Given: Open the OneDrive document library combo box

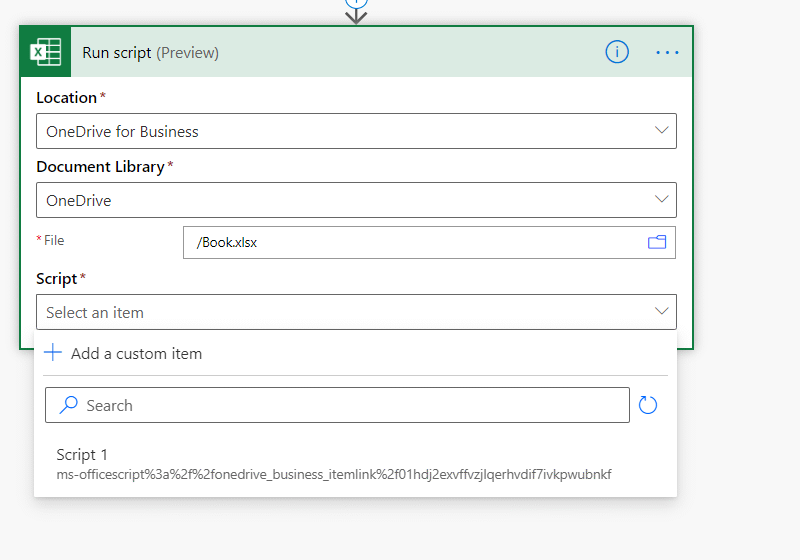Looking at the screenshot, I should point(356,200).
